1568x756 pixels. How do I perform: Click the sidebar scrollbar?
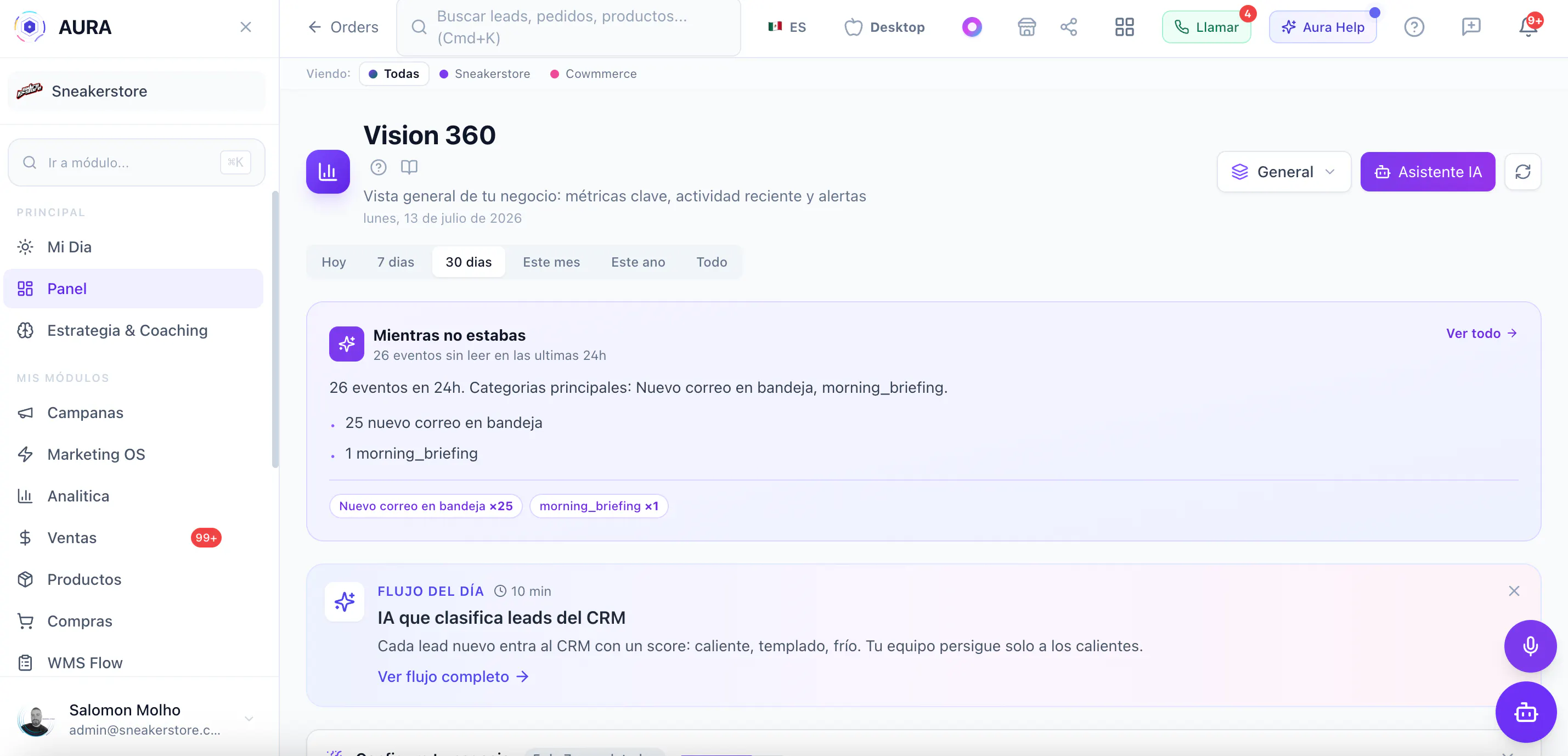pos(275,329)
